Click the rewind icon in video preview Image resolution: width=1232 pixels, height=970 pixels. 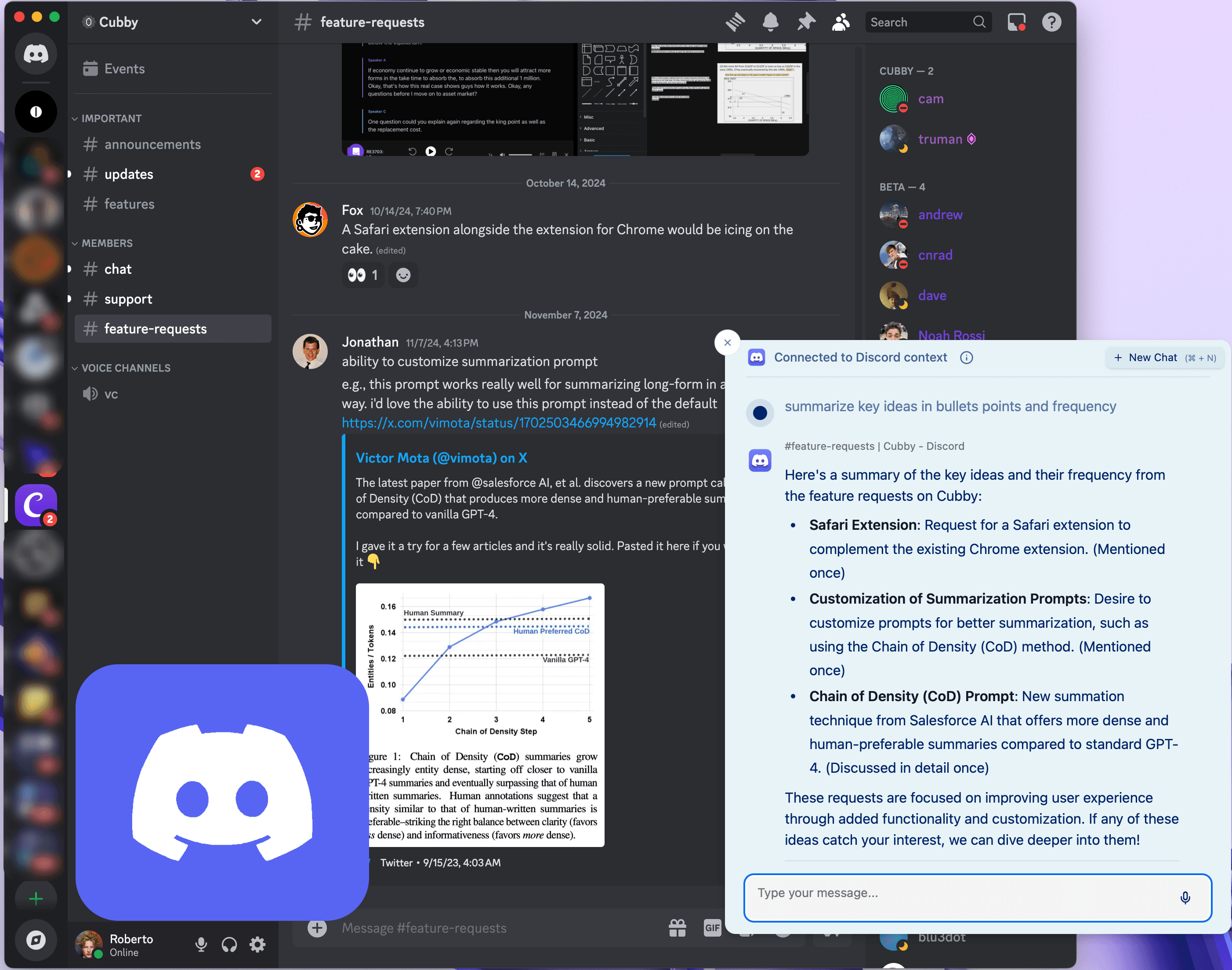coord(413,152)
